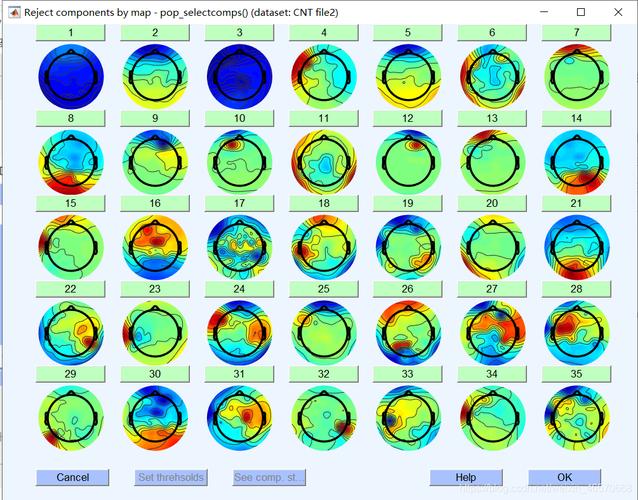
Task: Click the component 31 scalp map
Action: (x=239, y=418)
